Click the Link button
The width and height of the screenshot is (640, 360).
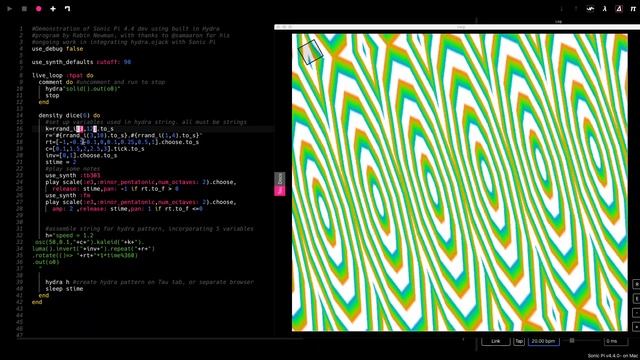(496, 341)
